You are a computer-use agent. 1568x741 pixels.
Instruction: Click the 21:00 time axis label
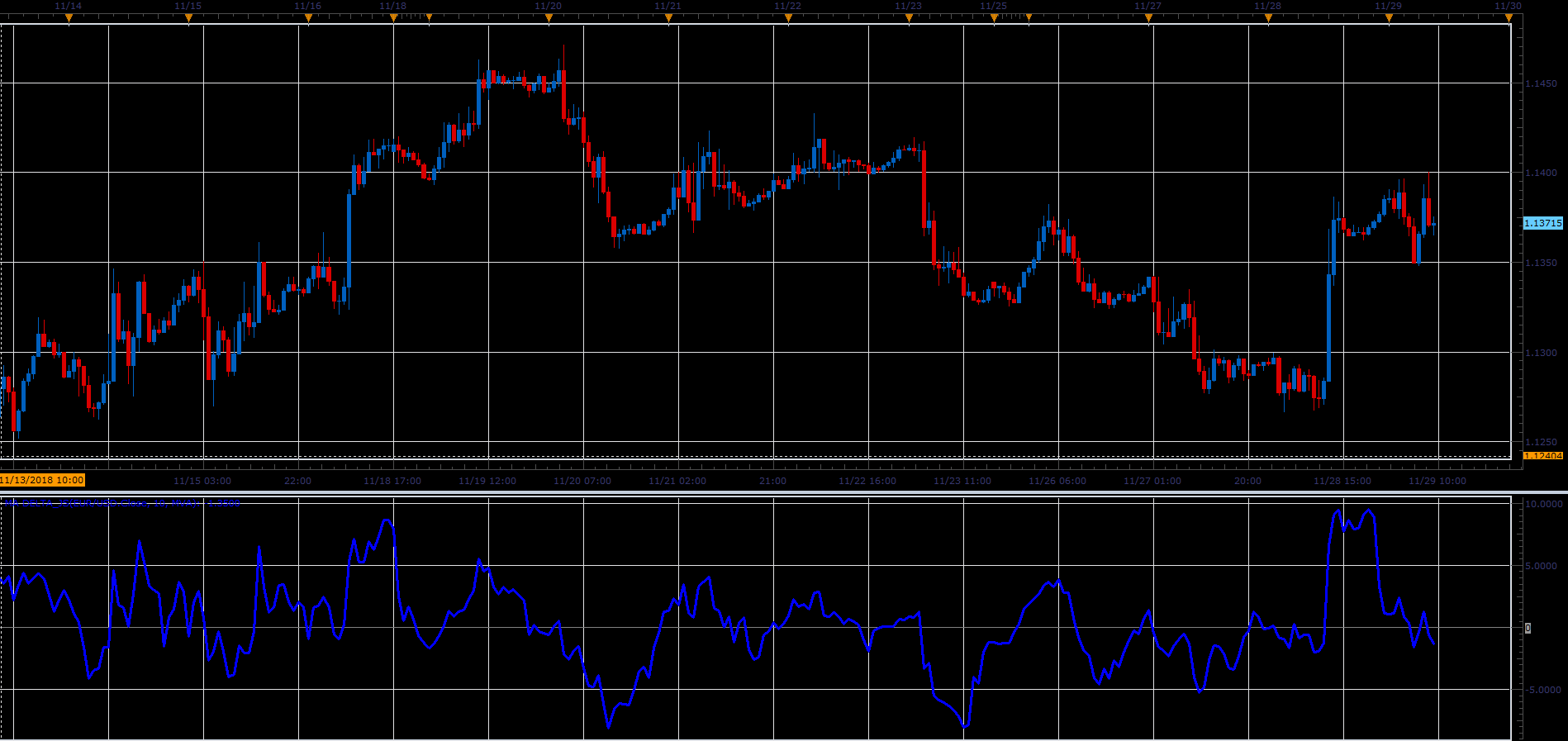click(x=773, y=481)
